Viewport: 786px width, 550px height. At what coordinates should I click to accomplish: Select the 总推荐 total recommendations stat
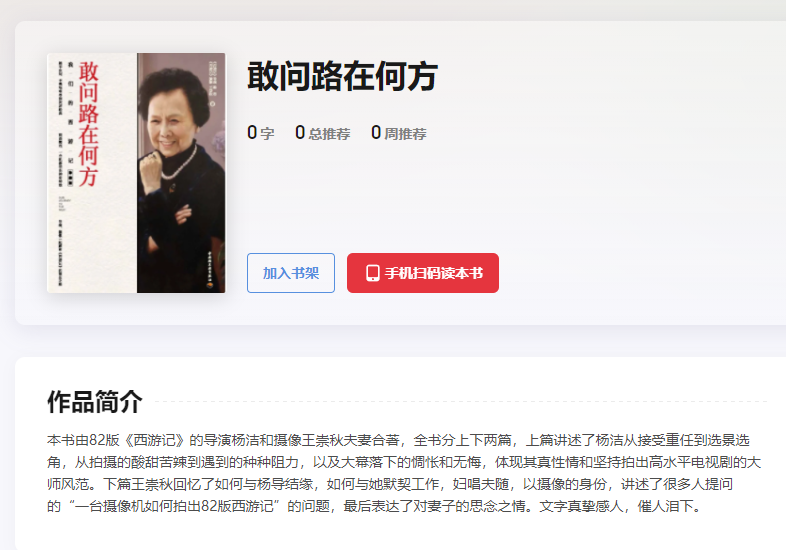[x=323, y=133]
